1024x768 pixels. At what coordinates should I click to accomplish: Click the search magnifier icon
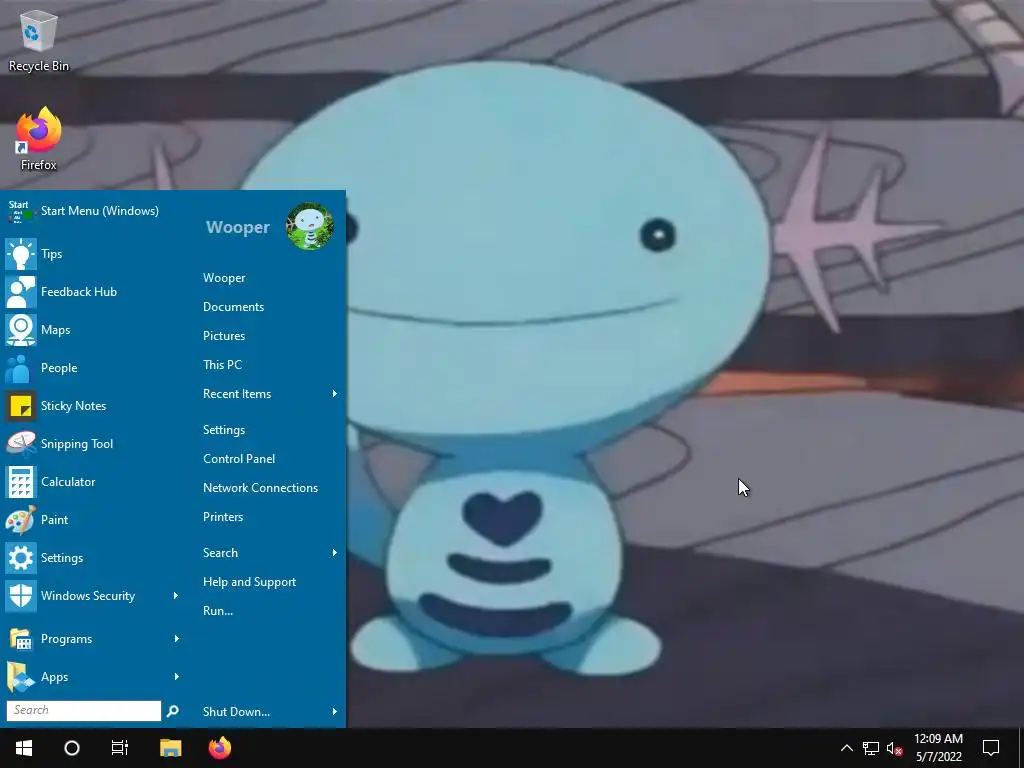coord(172,711)
